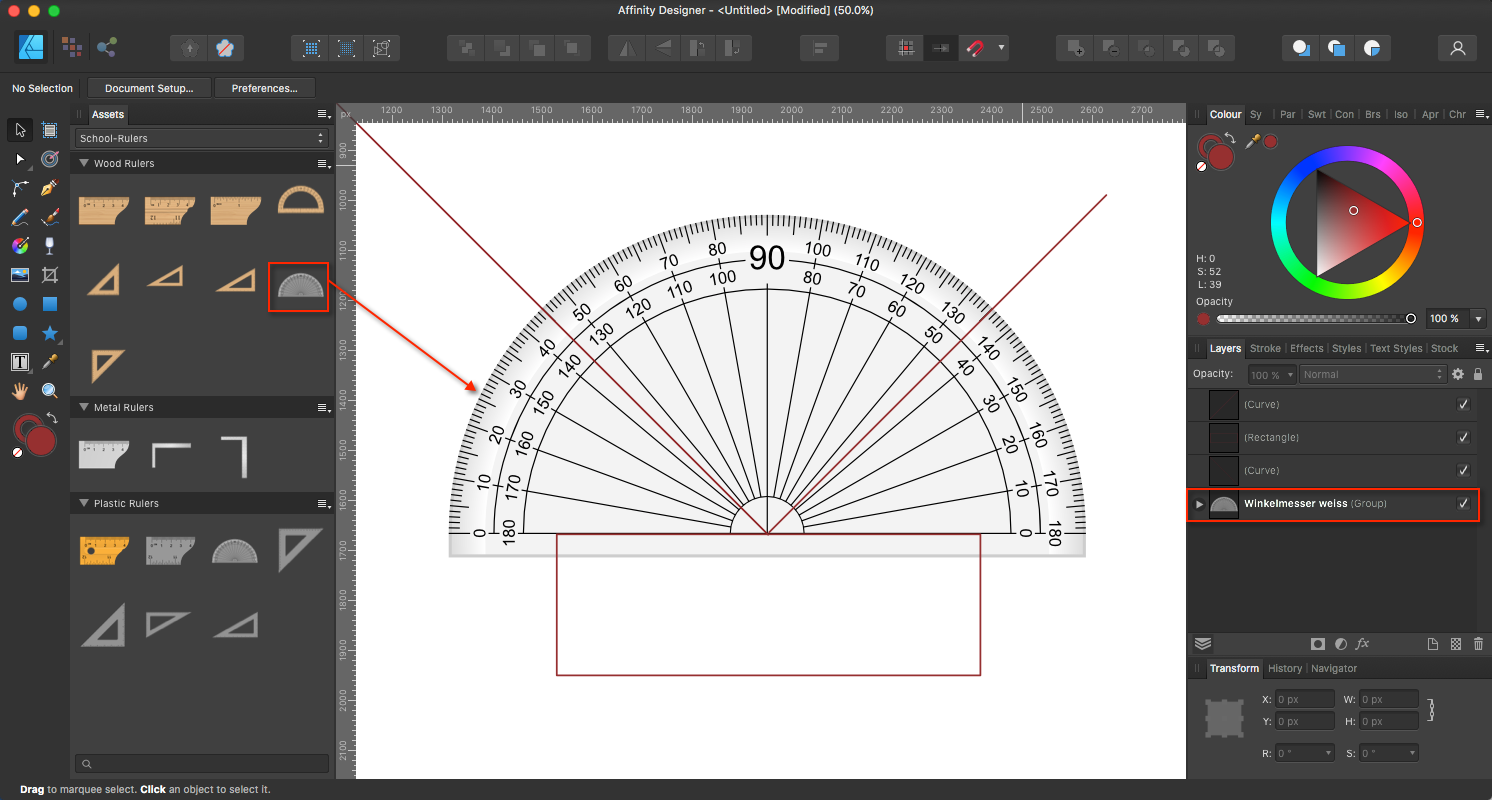Image resolution: width=1492 pixels, height=800 pixels.
Task: Select the Fill (gradient) tool
Action: point(20,246)
